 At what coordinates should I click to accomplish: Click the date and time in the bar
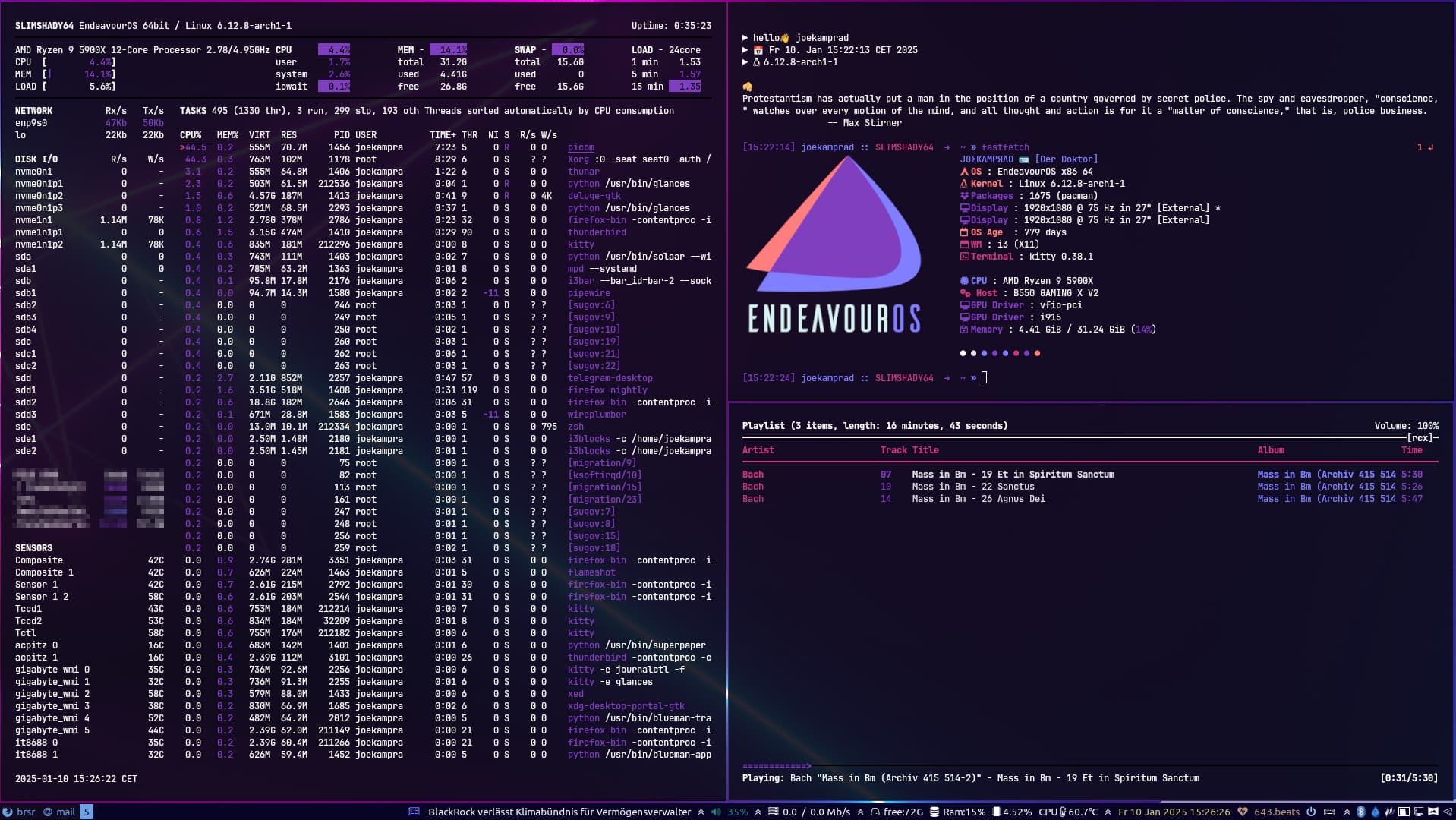click(x=1174, y=812)
